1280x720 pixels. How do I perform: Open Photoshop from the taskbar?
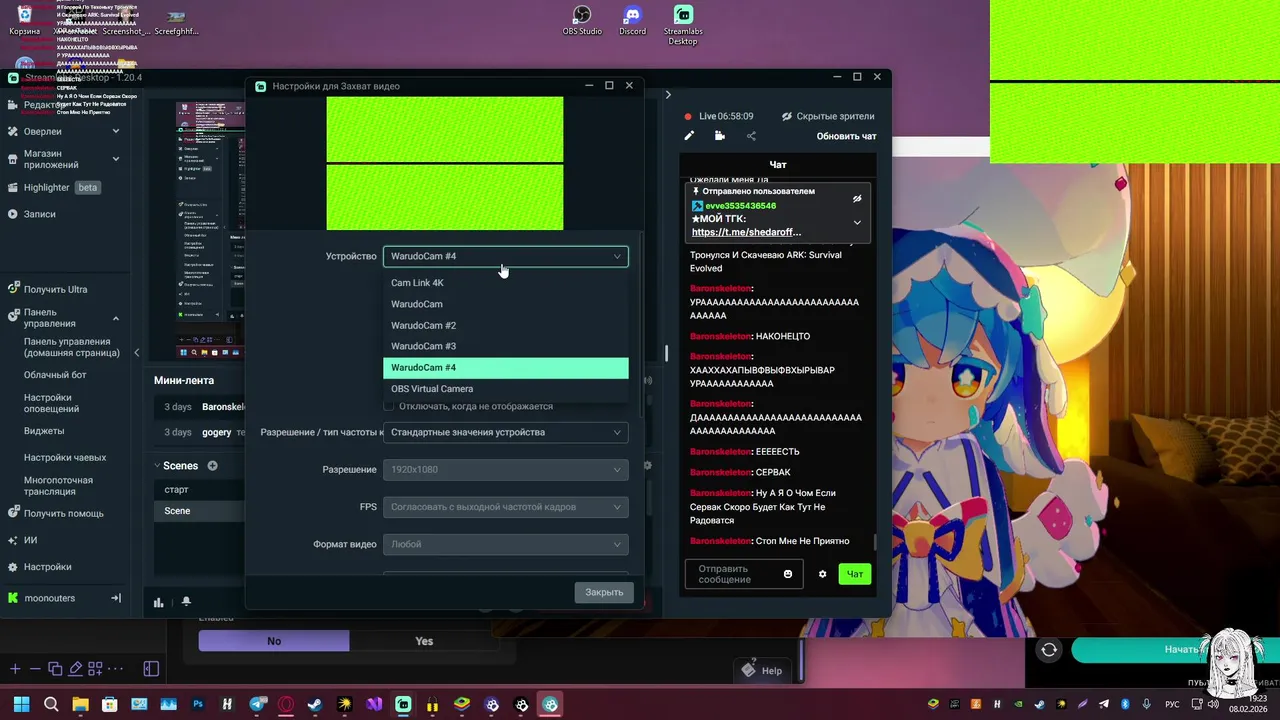point(198,704)
